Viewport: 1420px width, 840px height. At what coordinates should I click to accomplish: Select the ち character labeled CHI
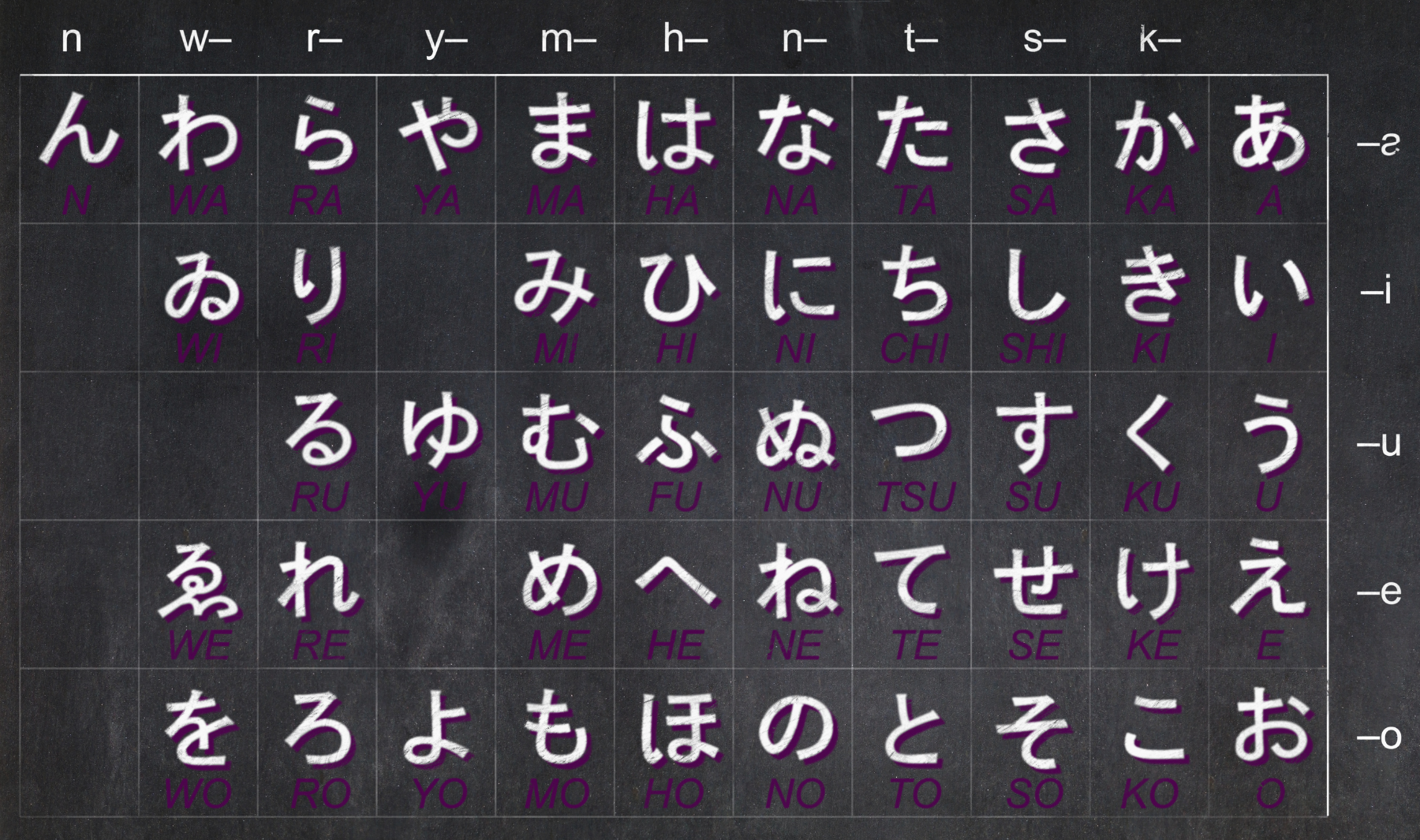coord(913,284)
